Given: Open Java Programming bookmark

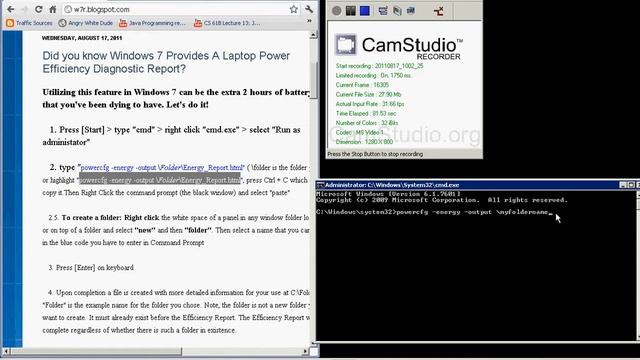Looking at the screenshot, I should (x=152, y=23).
